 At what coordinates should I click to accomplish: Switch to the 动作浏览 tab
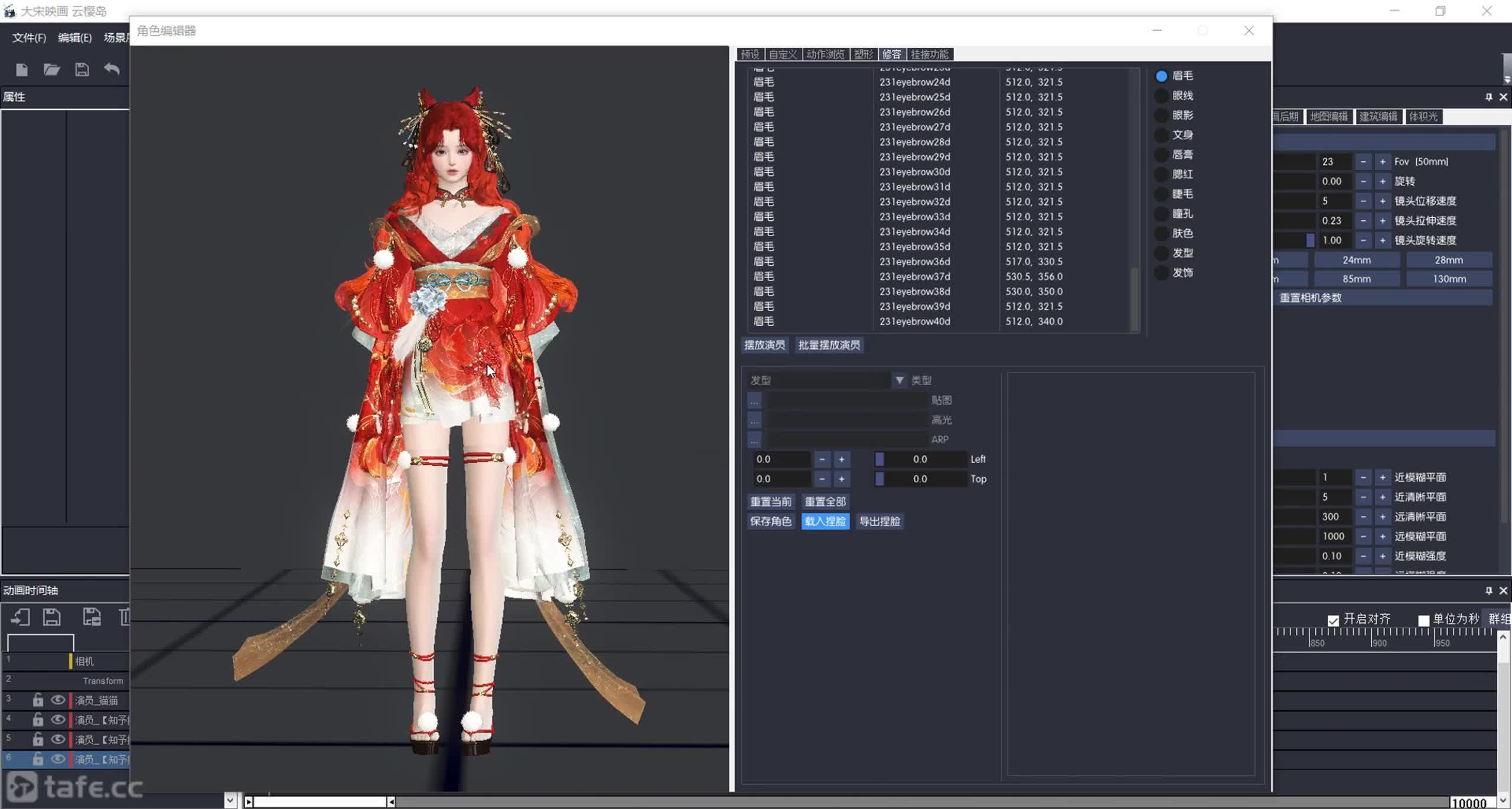point(825,54)
